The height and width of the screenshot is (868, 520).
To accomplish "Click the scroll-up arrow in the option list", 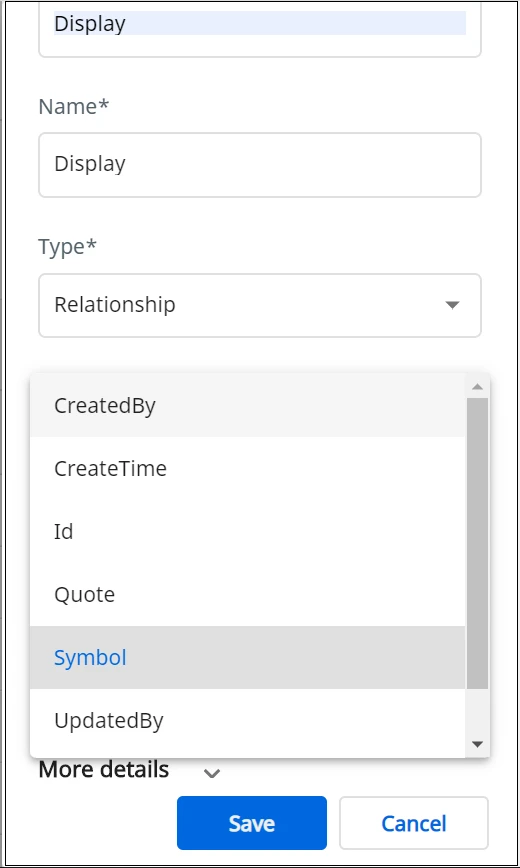I will 477,386.
